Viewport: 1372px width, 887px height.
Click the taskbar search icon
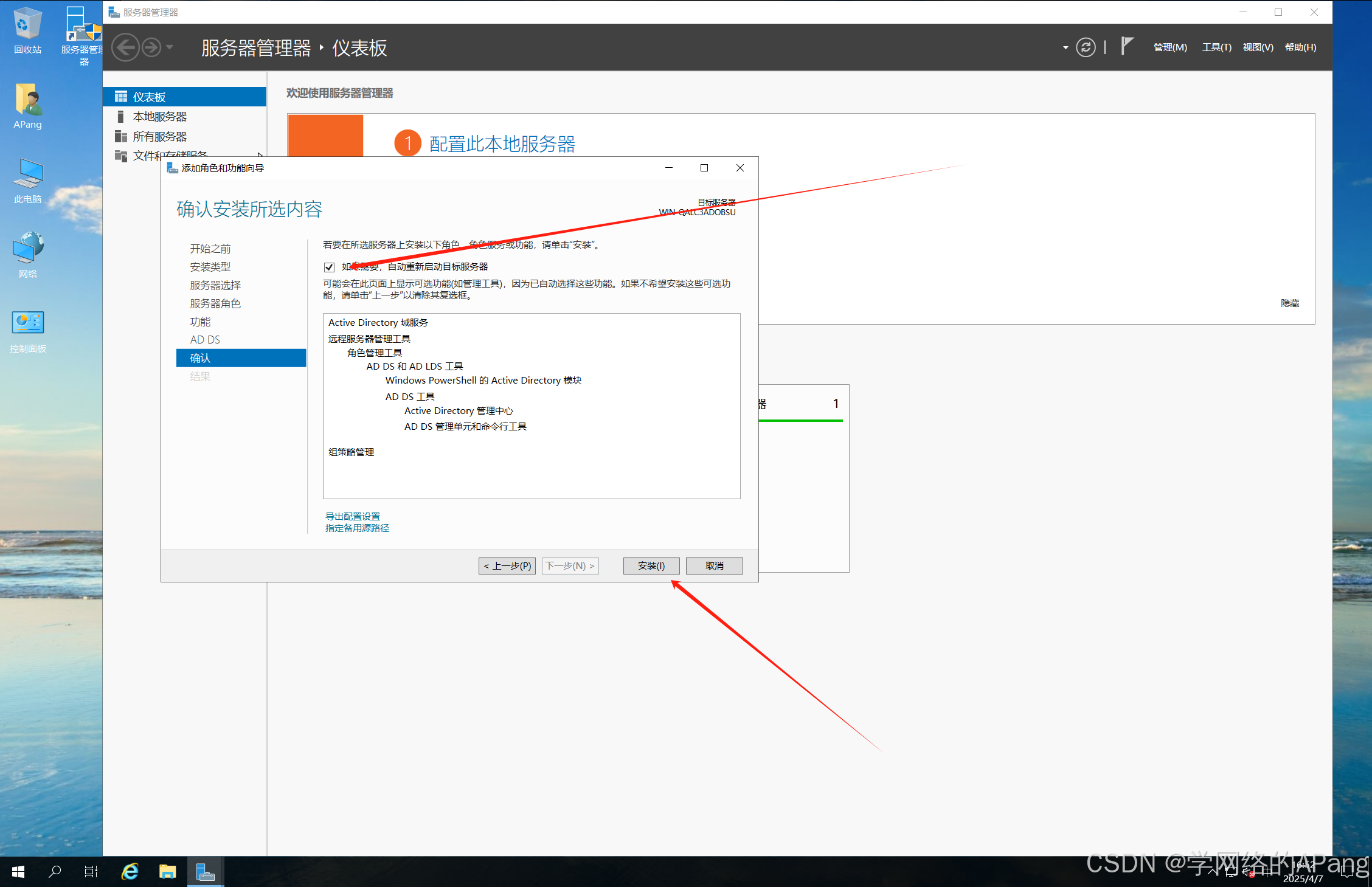tap(55, 872)
